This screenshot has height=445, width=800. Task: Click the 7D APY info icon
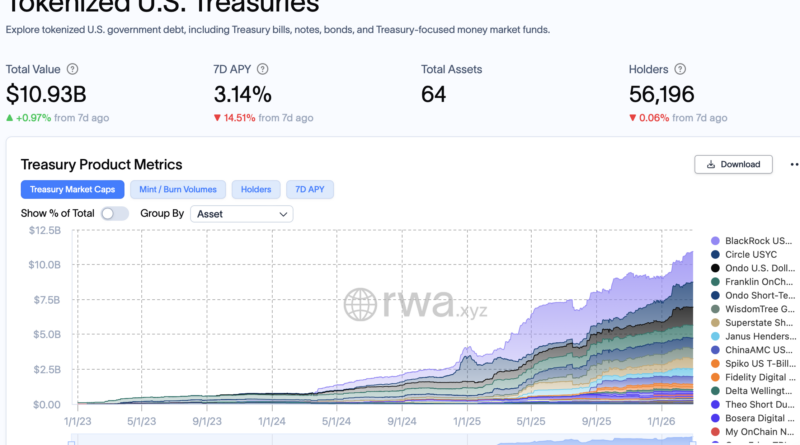(263, 70)
